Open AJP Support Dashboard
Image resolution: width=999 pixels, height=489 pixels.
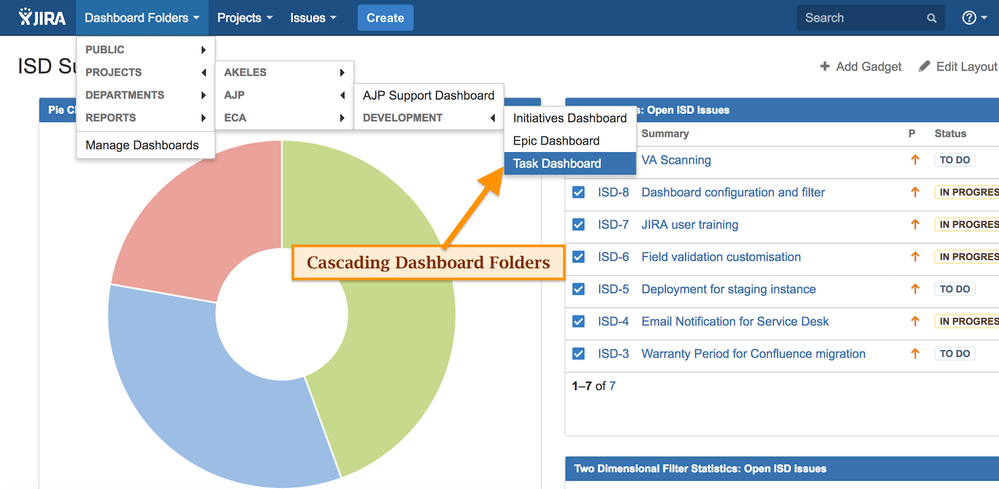429,96
